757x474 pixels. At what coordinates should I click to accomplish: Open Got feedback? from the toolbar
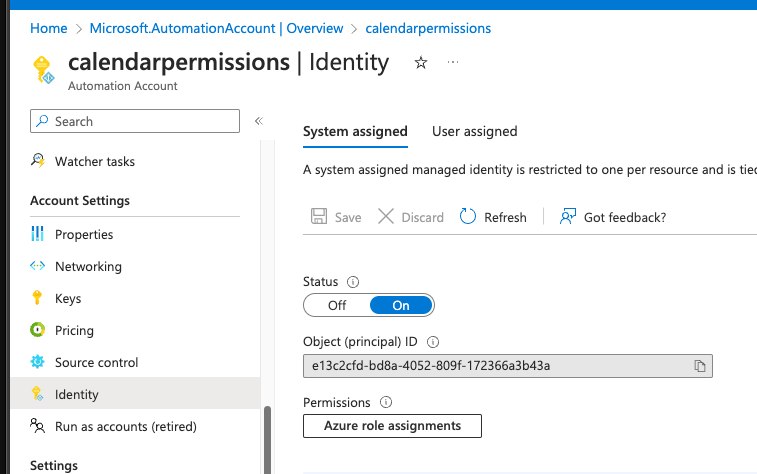pos(613,217)
